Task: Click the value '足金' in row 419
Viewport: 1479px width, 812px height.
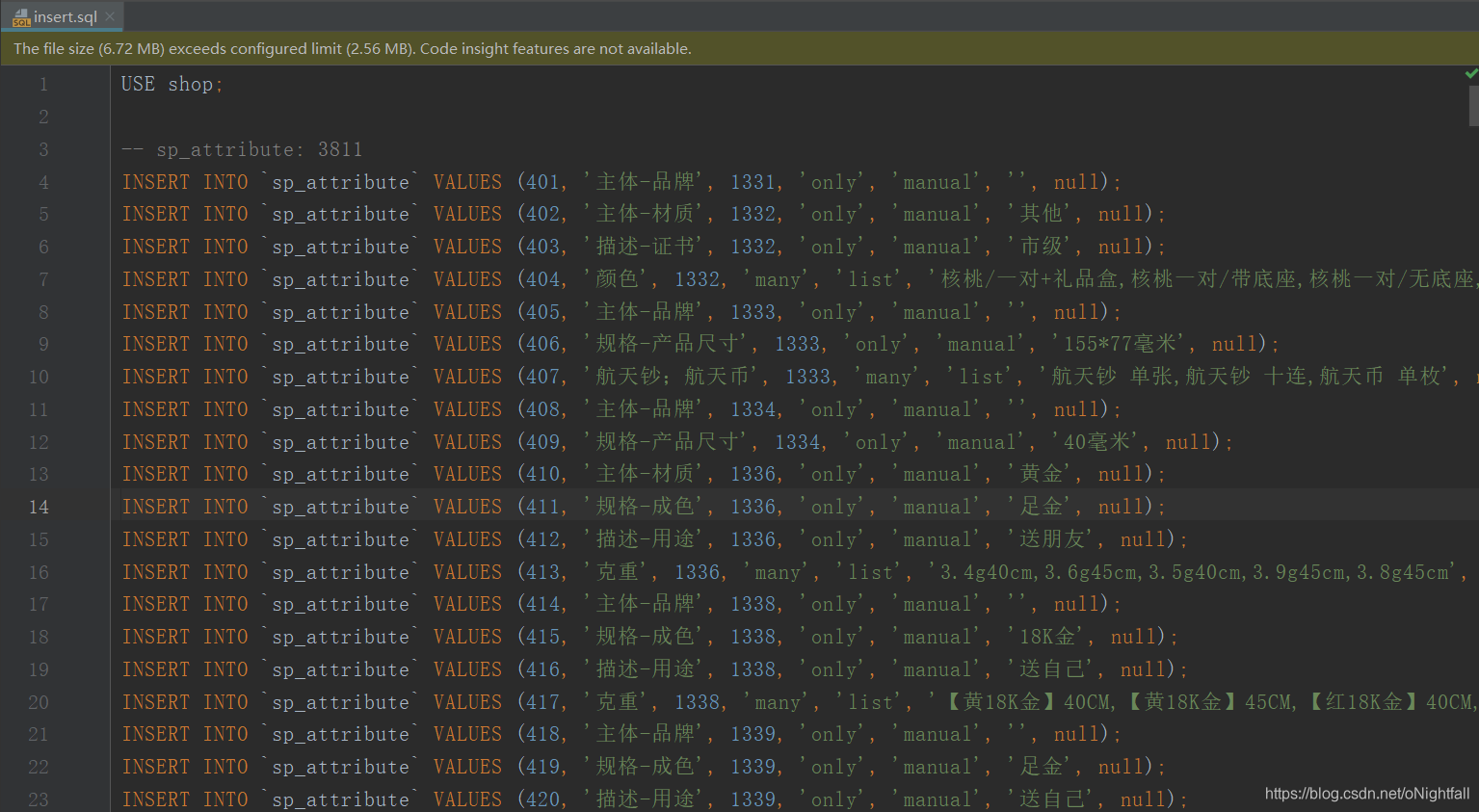Action: 1041,767
